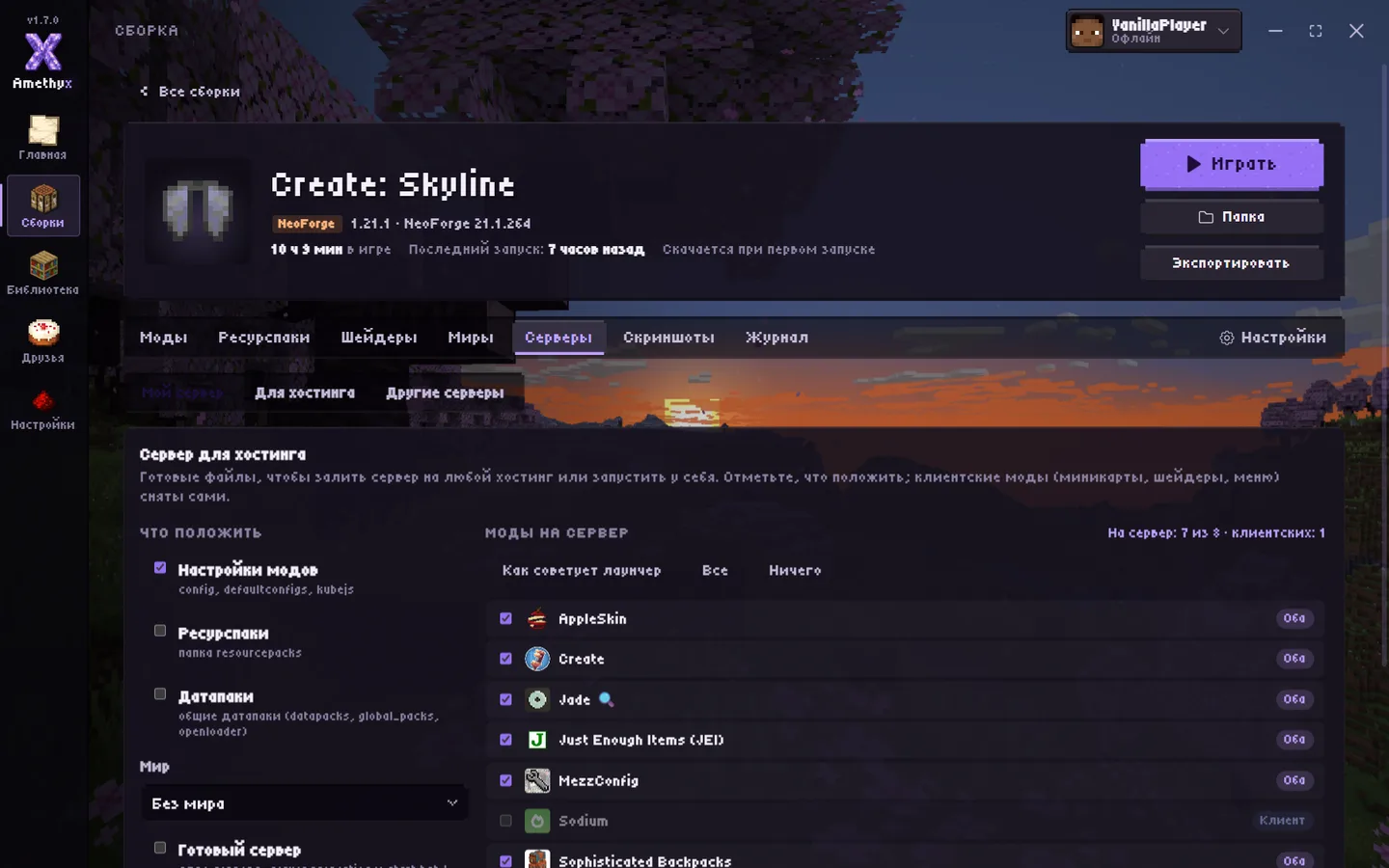Click the Just Enough Items mod icon

click(537, 741)
